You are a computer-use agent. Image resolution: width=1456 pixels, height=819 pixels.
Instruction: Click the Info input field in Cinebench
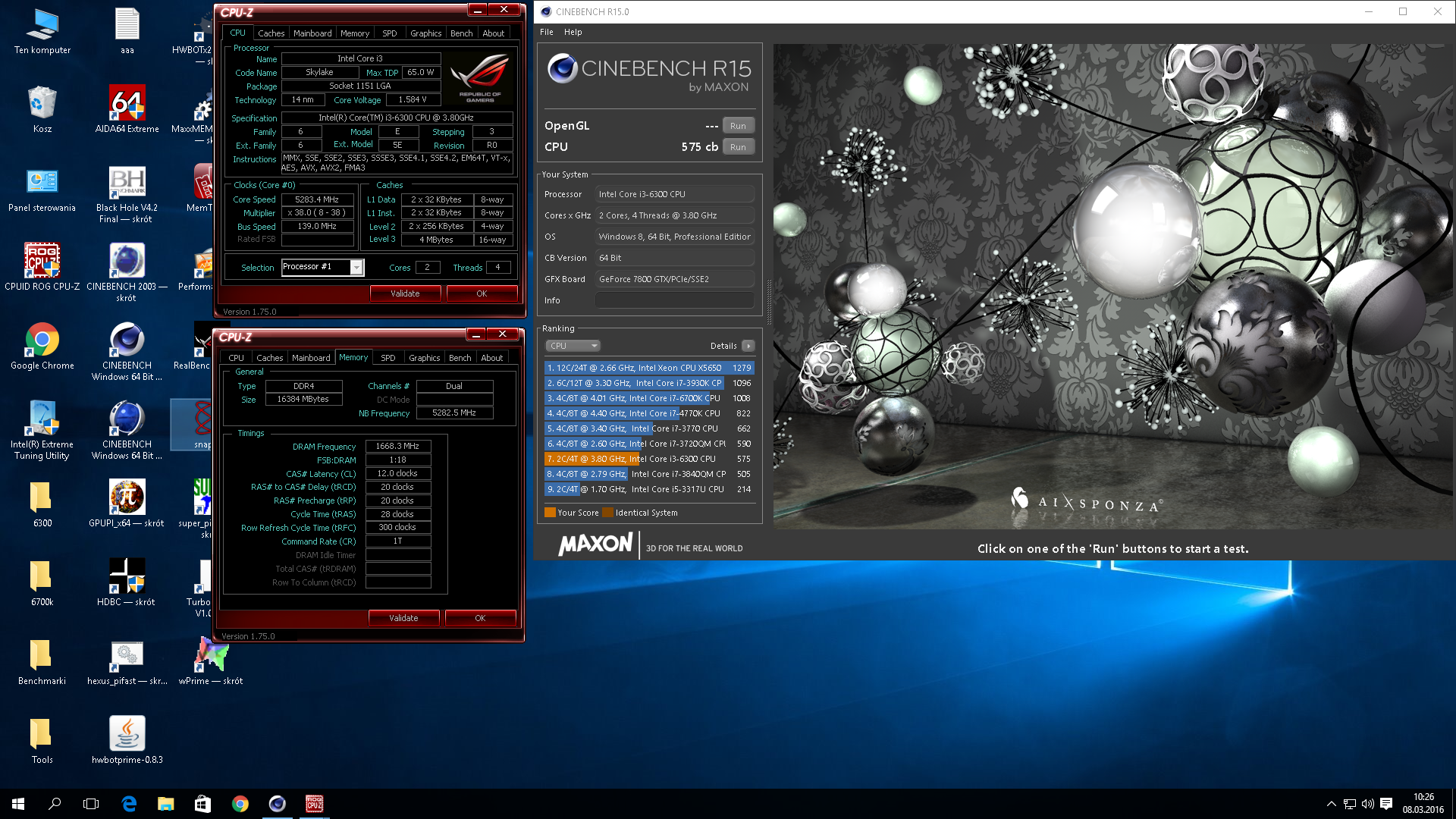coord(674,300)
